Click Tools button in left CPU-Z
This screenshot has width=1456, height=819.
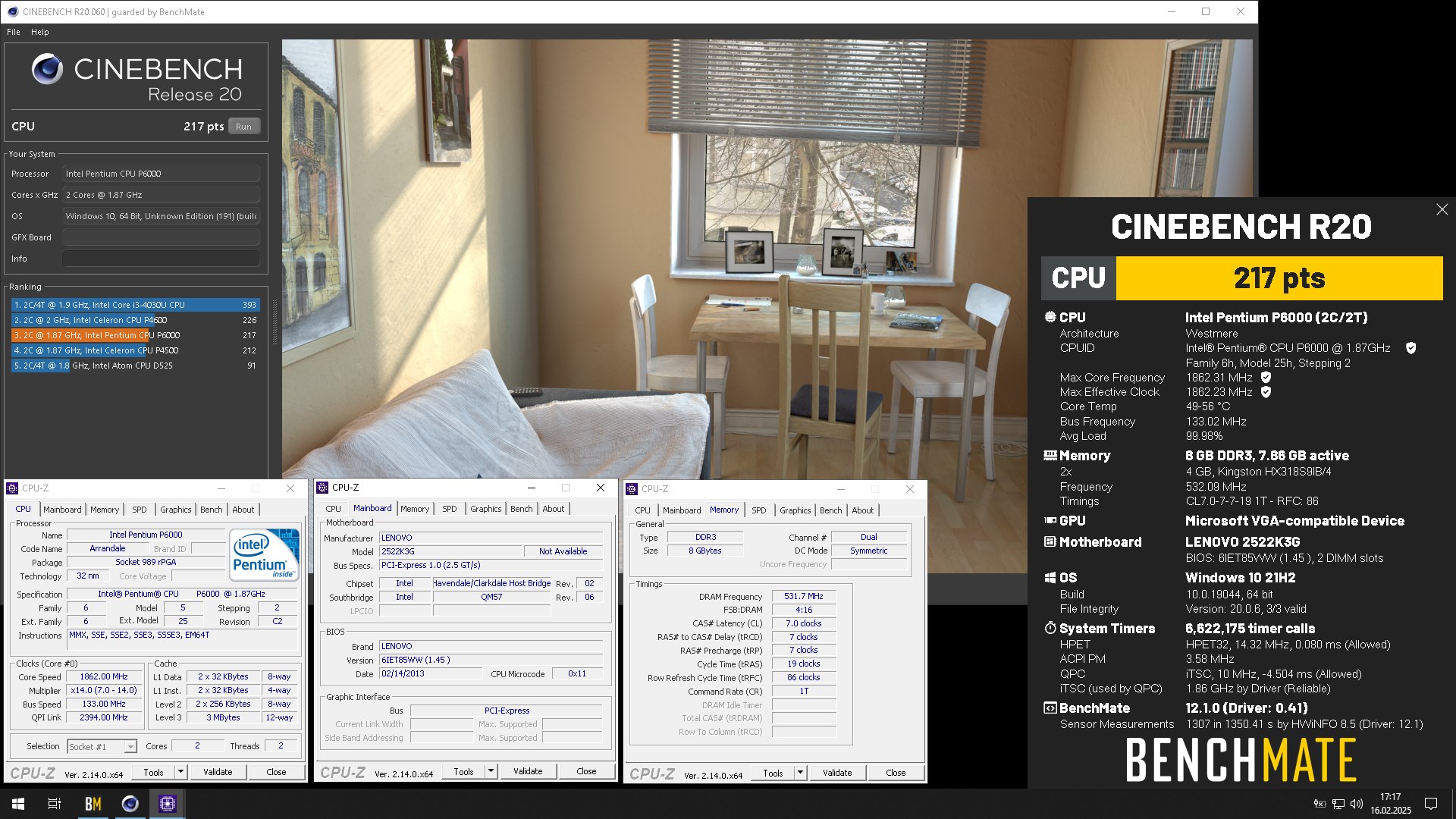pyautogui.click(x=153, y=772)
